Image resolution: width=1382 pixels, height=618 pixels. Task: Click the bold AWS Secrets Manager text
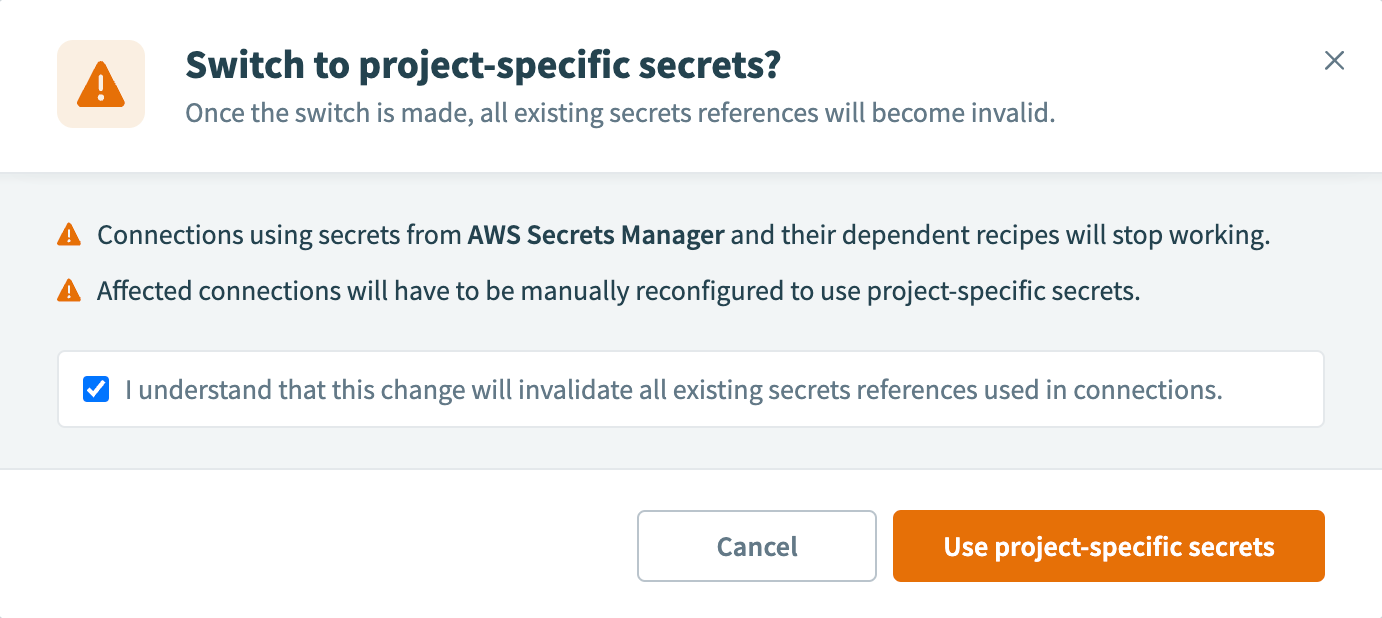(x=596, y=234)
